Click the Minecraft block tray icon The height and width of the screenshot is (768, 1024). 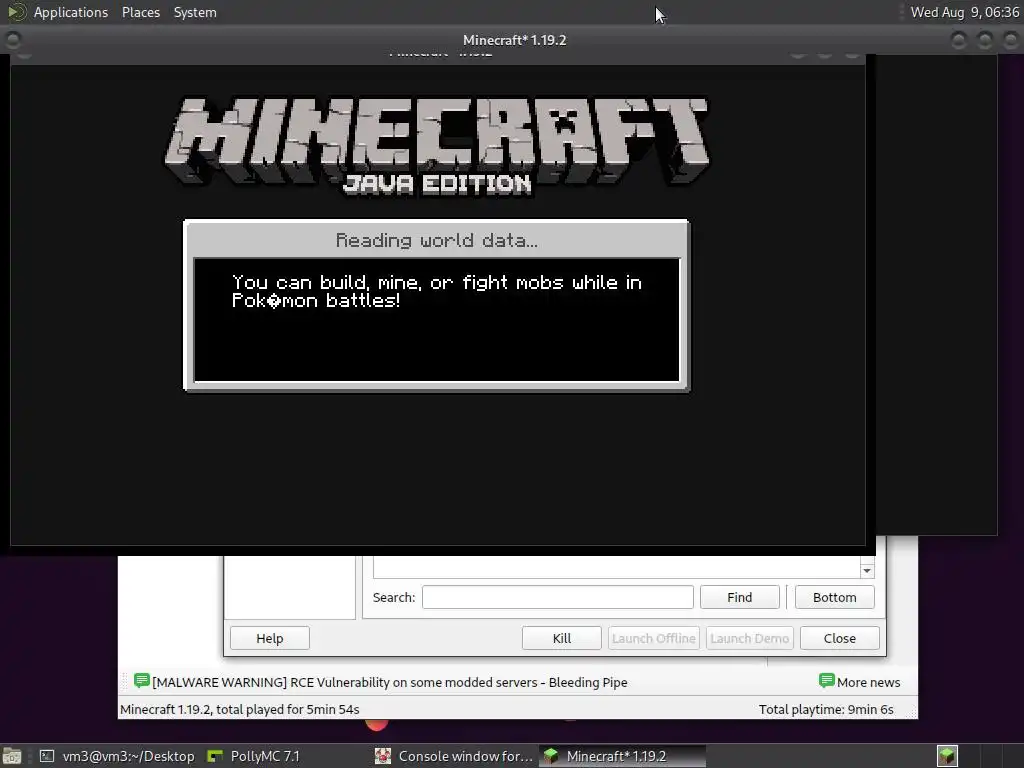[x=947, y=756]
